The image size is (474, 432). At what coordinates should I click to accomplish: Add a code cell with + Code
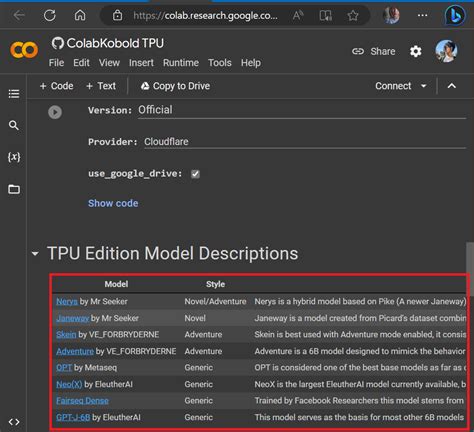coord(56,86)
